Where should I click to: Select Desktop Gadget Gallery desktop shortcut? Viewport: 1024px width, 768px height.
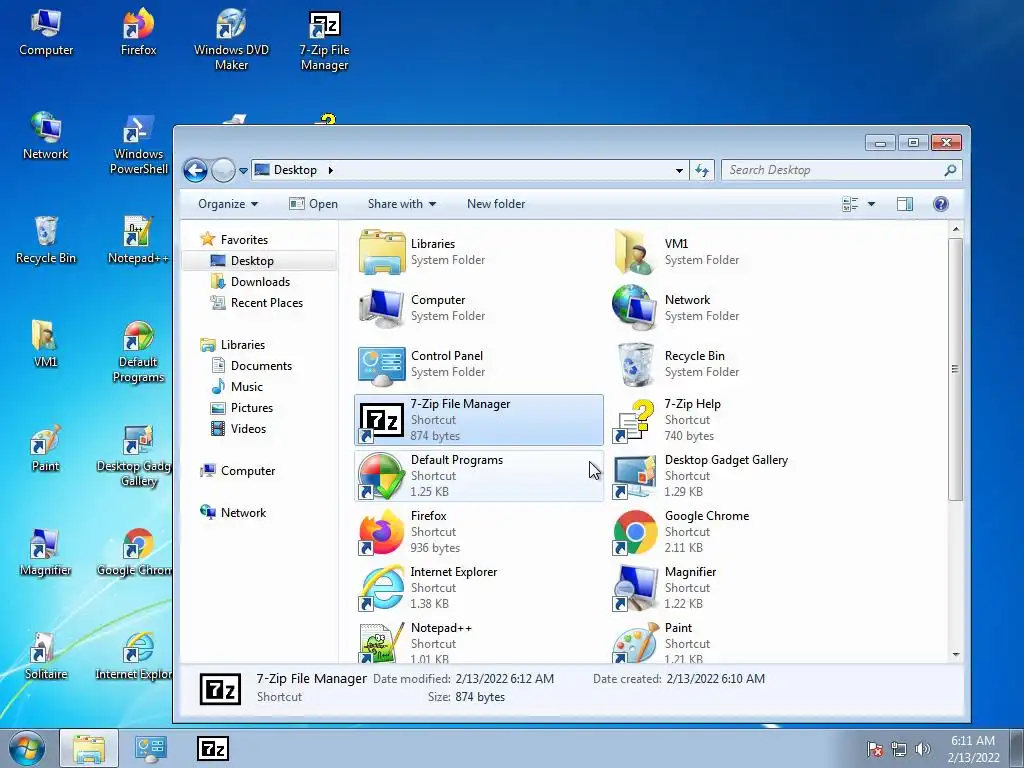coord(134,456)
